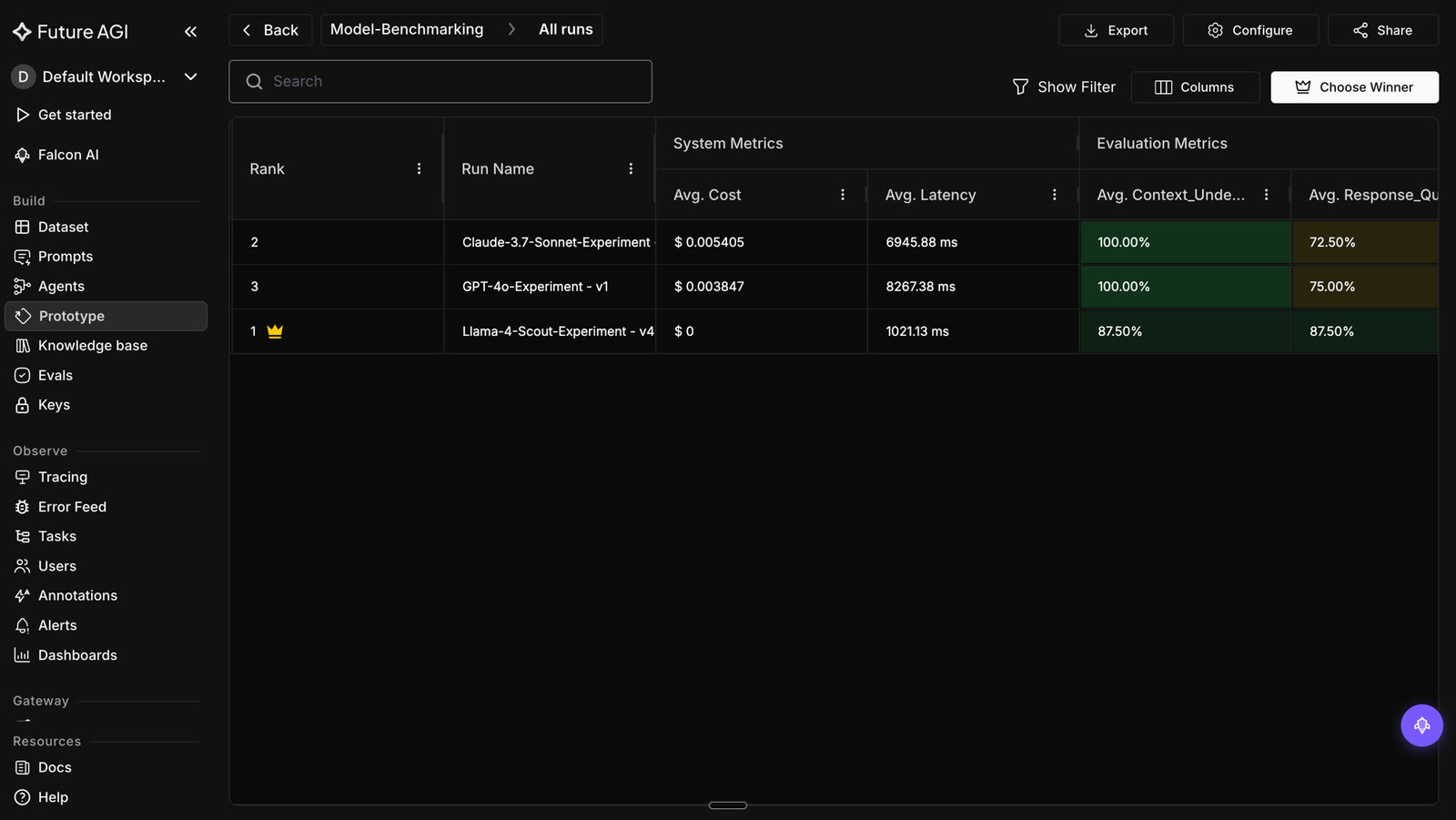
Task: Click the Error Feed bug icon
Action: pos(23,507)
